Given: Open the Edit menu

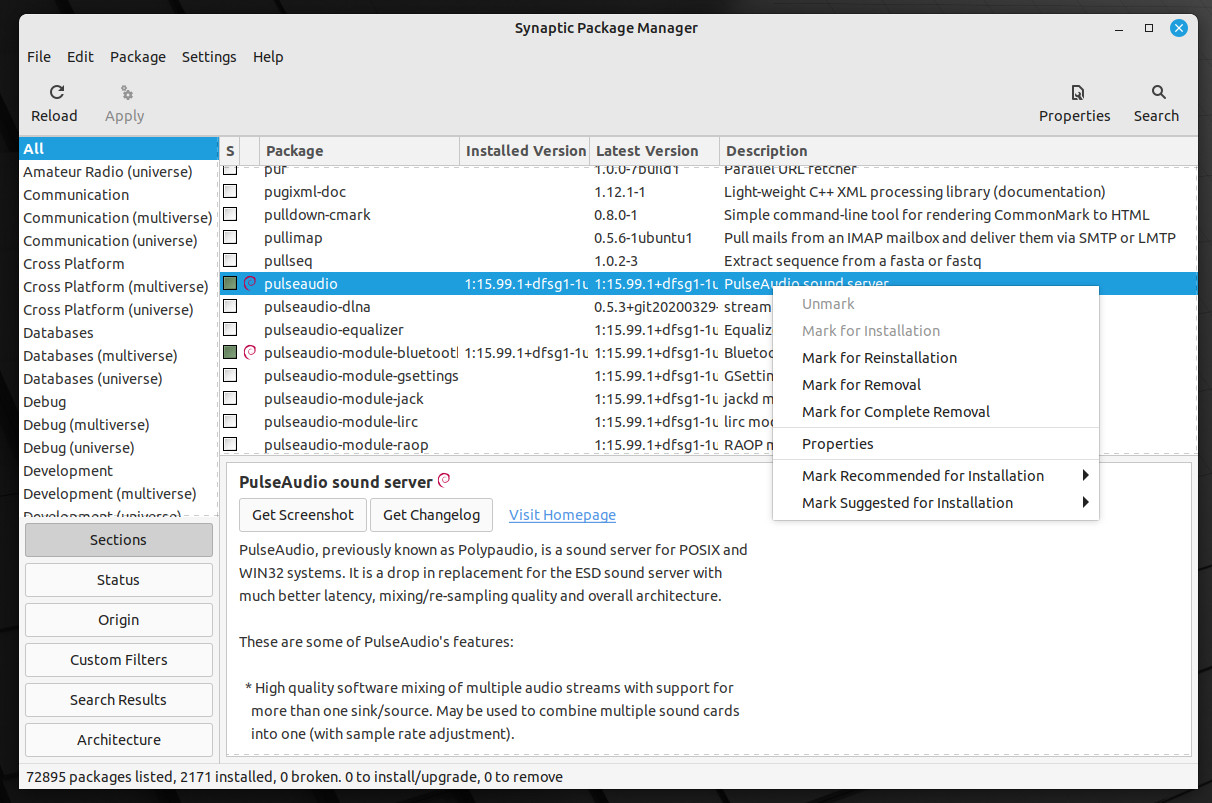Looking at the screenshot, I should click(x=81, y=57).
